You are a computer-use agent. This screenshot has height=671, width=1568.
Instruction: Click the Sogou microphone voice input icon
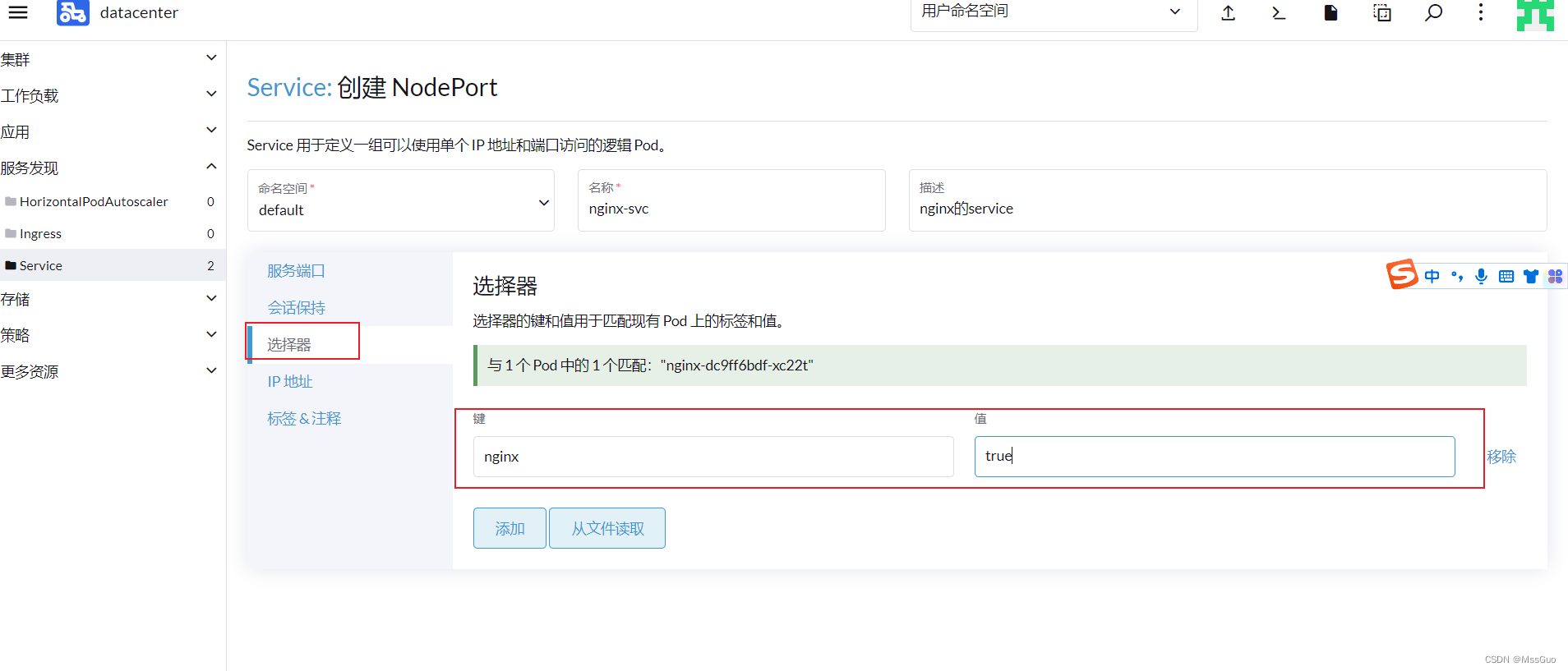[x=1481, y=276]
